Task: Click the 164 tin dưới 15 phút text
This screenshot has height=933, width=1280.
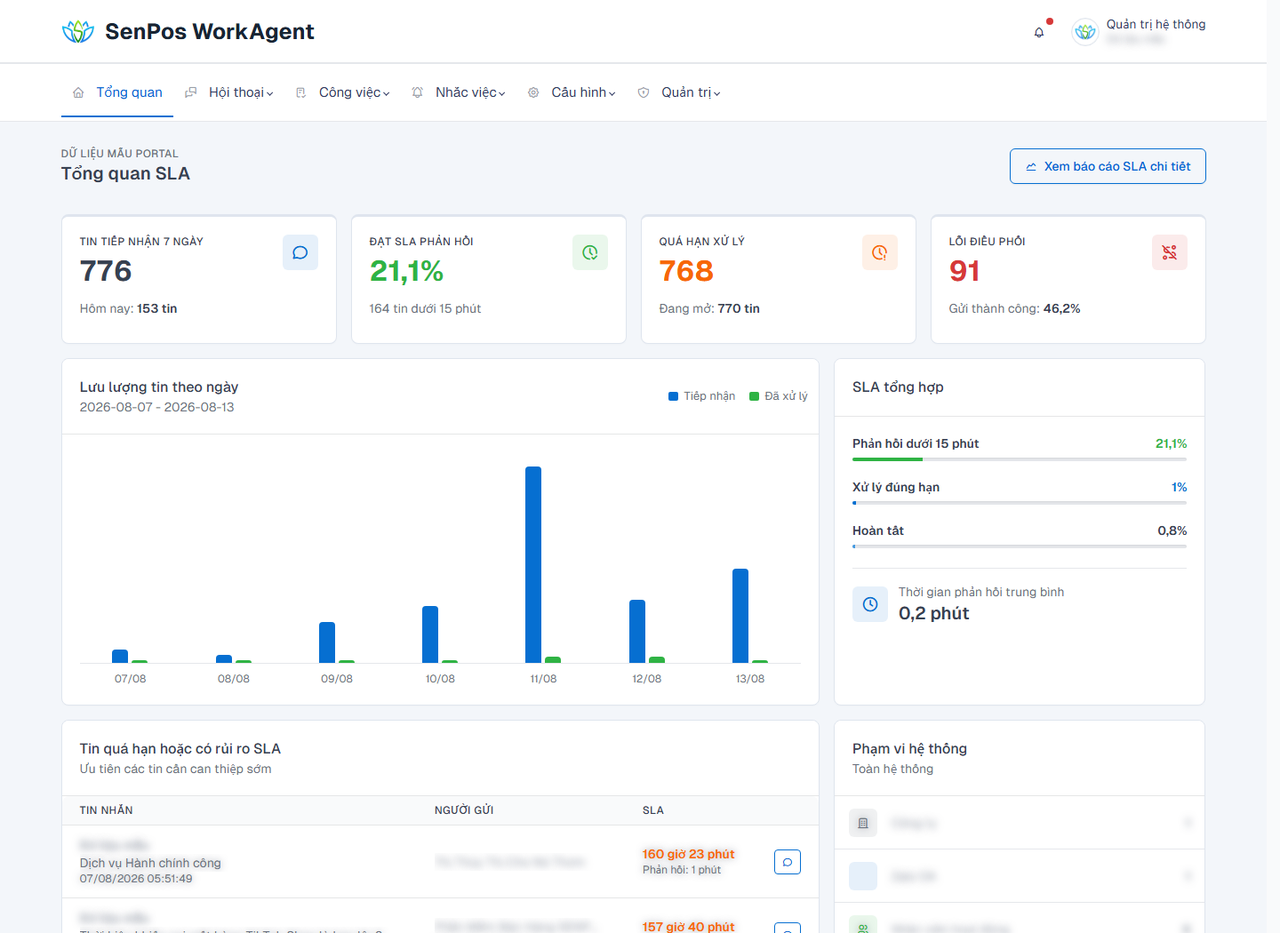Action: point(425,309)
